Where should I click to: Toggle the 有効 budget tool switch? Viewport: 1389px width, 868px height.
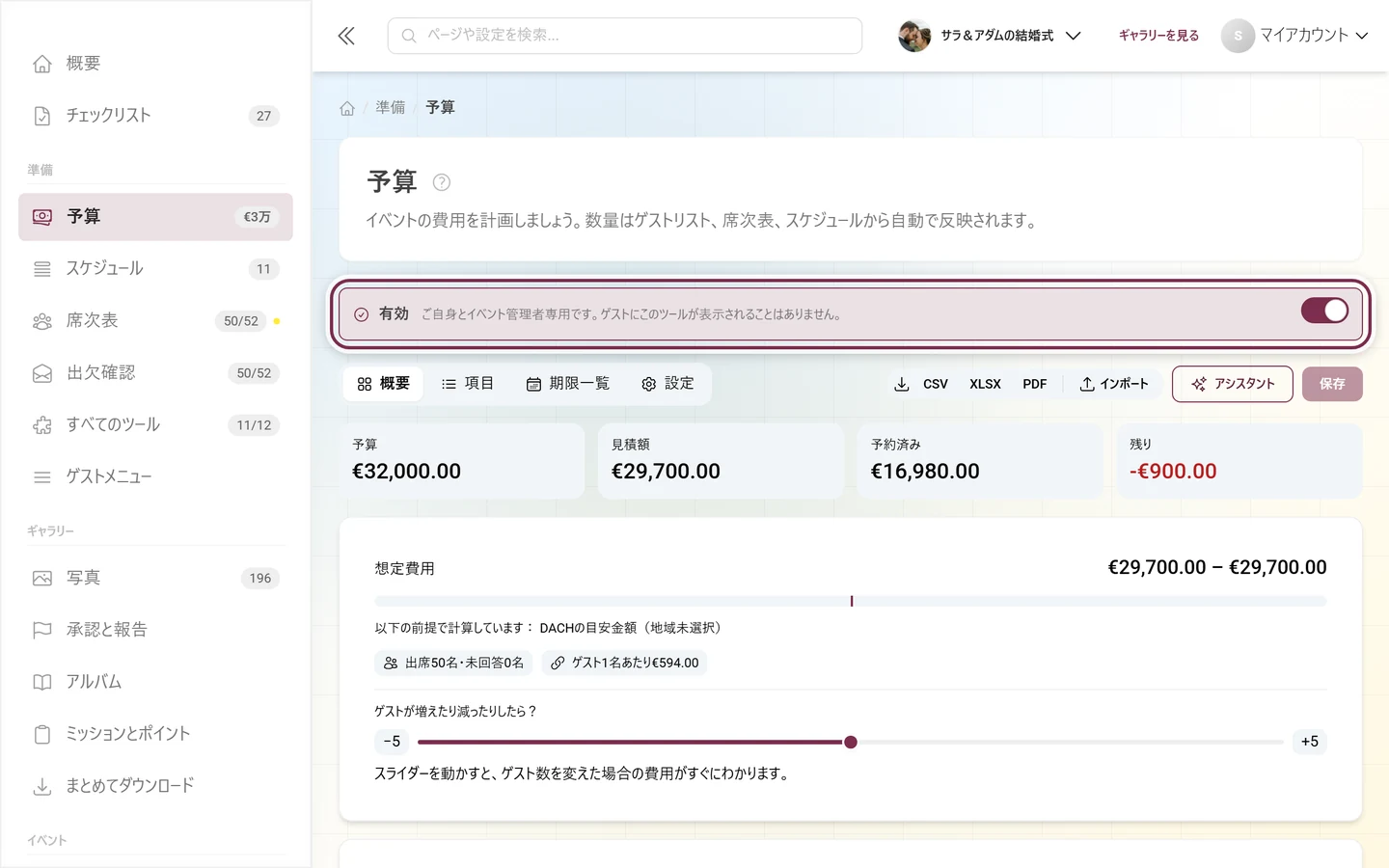[x=1324, y=311]
